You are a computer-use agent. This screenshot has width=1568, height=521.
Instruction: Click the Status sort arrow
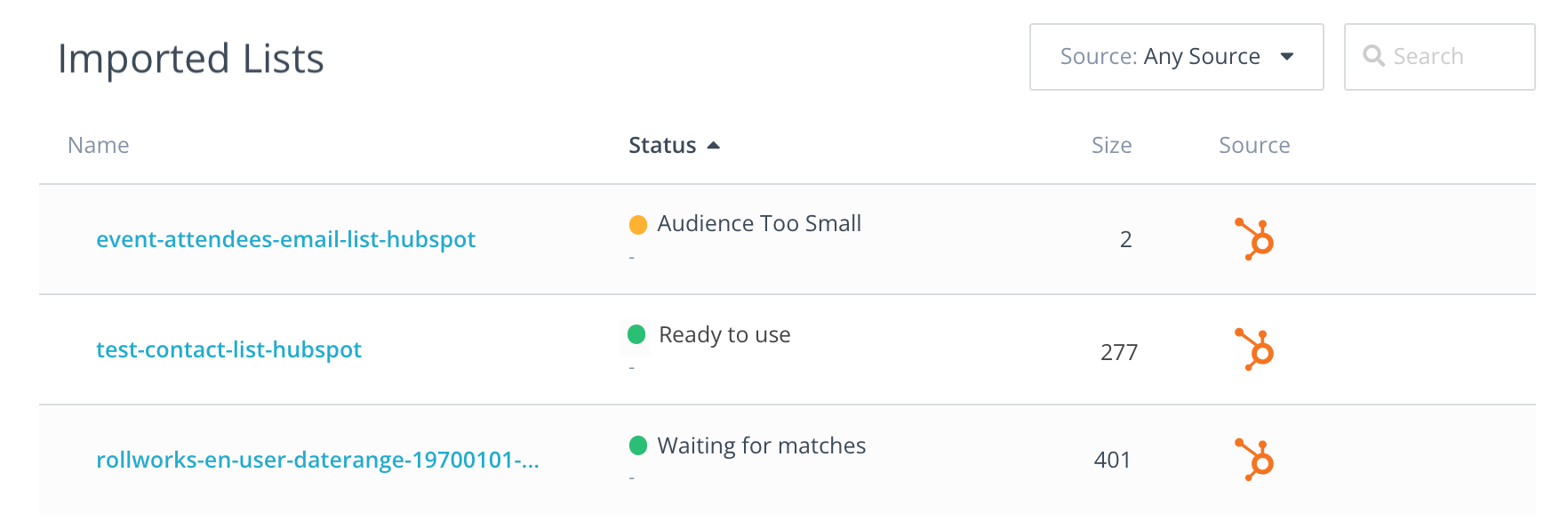point(713,145)
